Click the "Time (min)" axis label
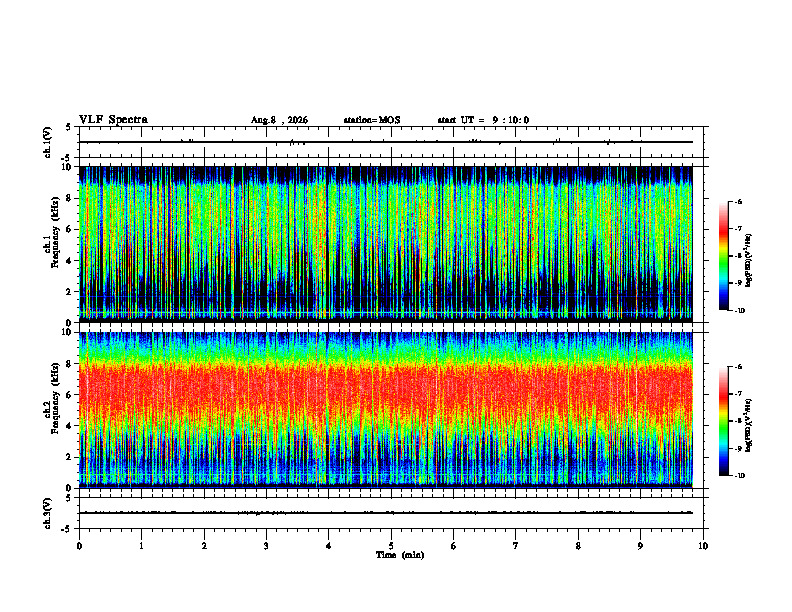Screen dimensions: 792x612 [x=400, y=555]
